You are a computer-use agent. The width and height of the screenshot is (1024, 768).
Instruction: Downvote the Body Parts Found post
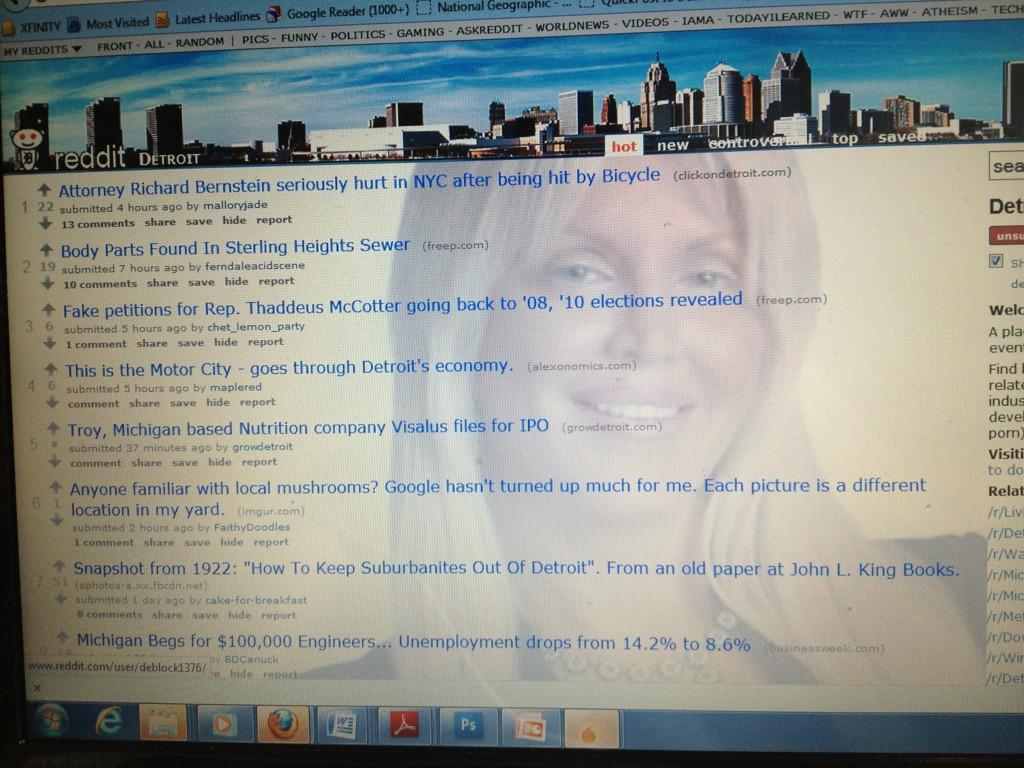(x=48, y=283)
